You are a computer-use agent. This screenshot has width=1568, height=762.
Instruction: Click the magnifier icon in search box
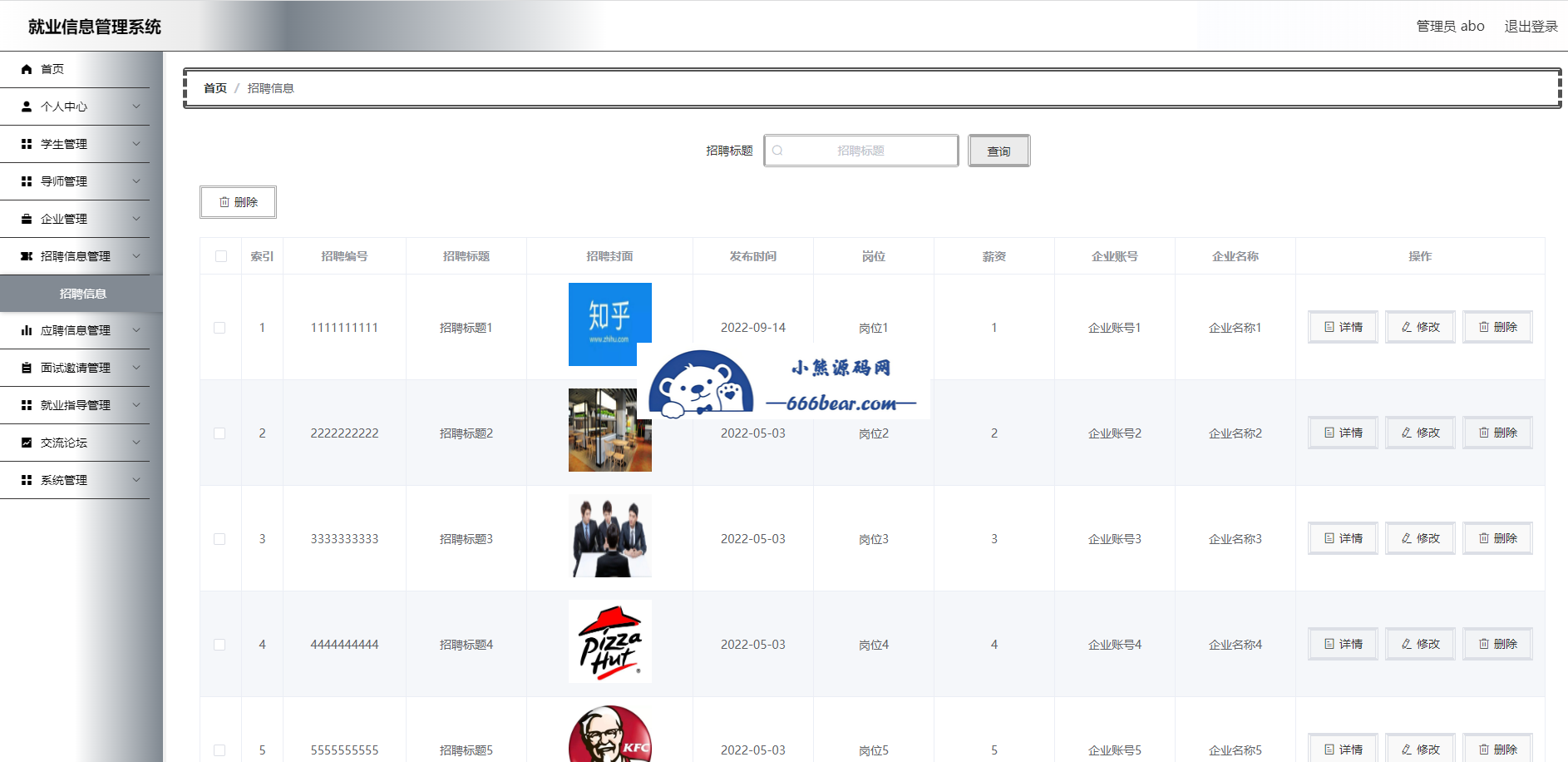coord(777,151)
